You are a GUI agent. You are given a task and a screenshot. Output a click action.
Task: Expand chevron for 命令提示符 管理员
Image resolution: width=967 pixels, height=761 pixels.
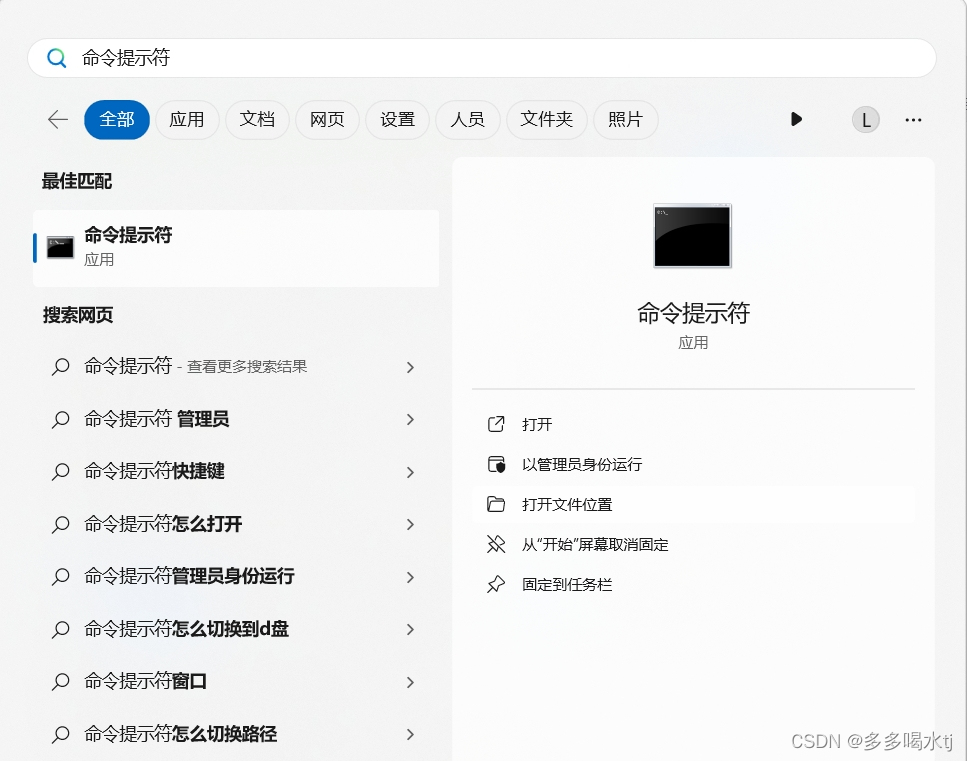[410, 419]
